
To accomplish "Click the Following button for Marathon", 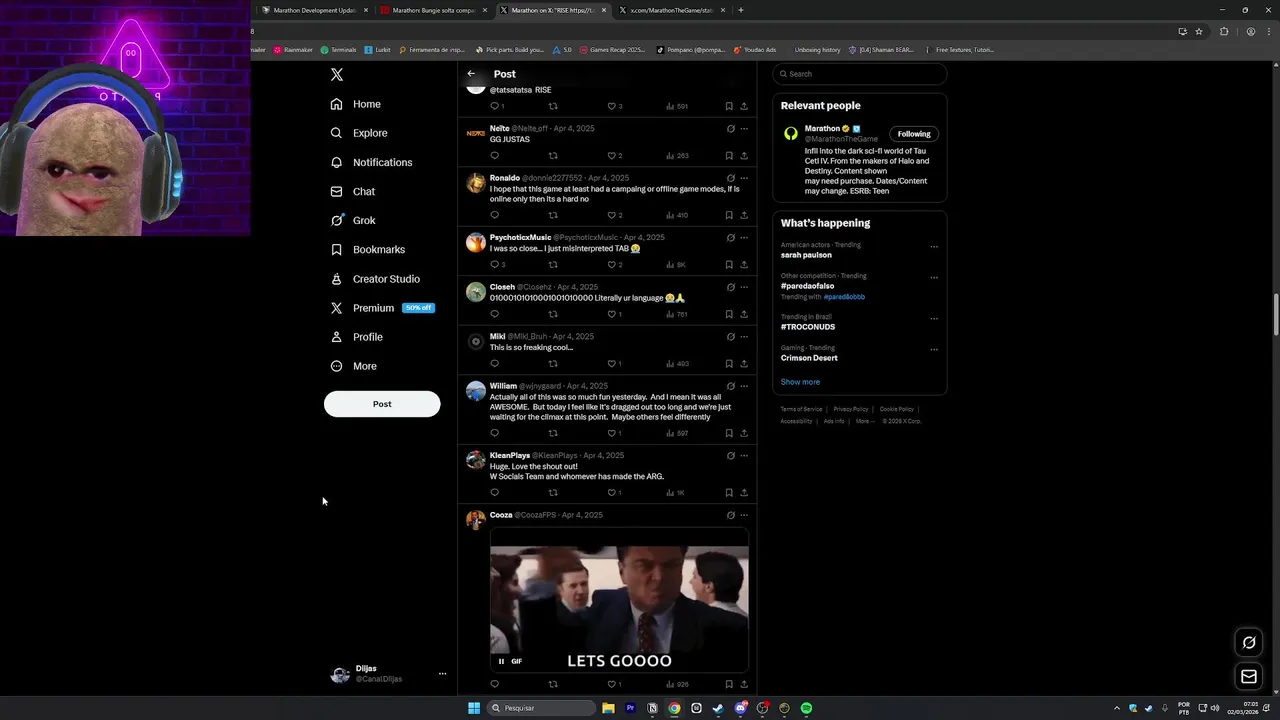I will pyautogui.click(x=914, y=134).
